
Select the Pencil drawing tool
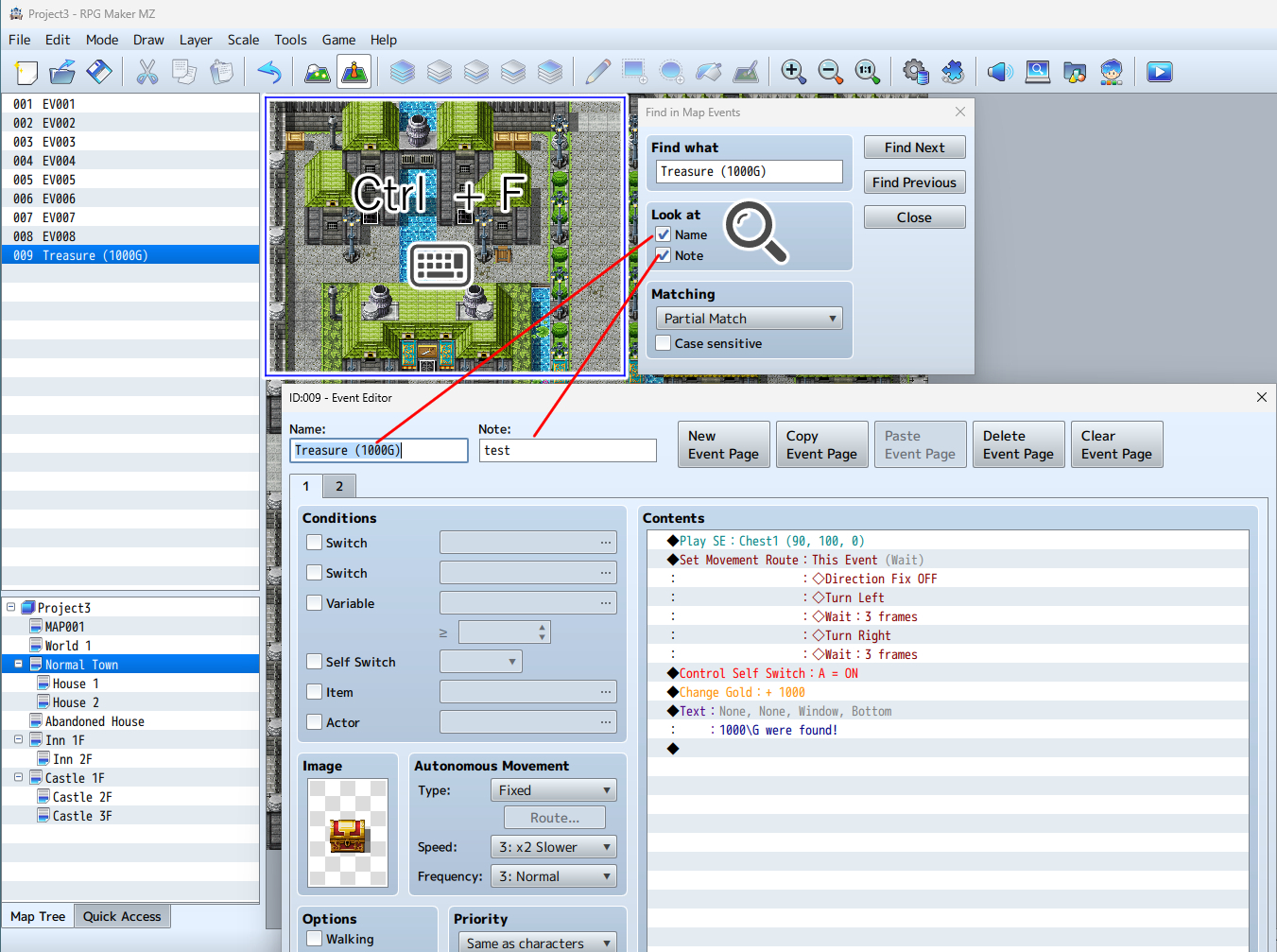coord(597,72)
